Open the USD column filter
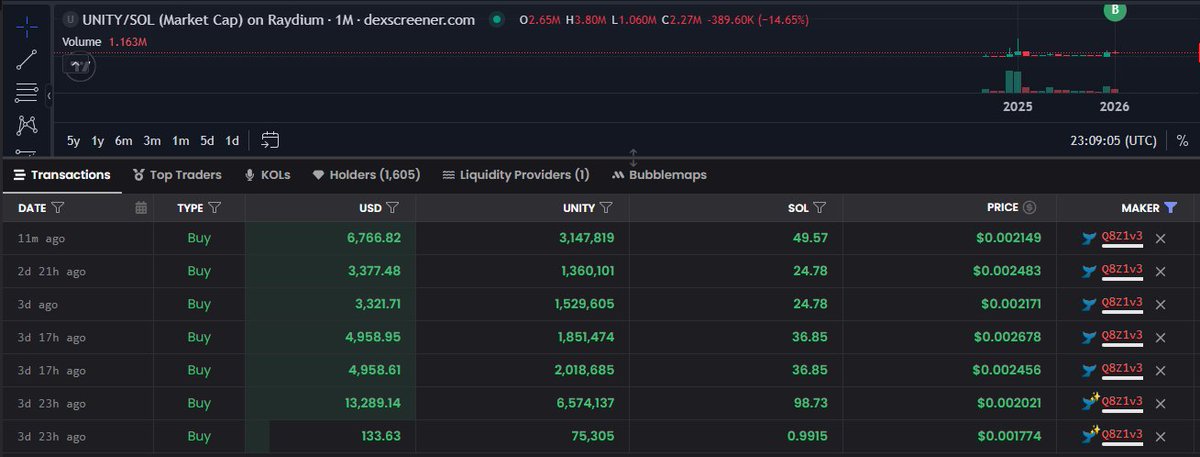This screenshot has height=457, width=1200. (393, 208)
